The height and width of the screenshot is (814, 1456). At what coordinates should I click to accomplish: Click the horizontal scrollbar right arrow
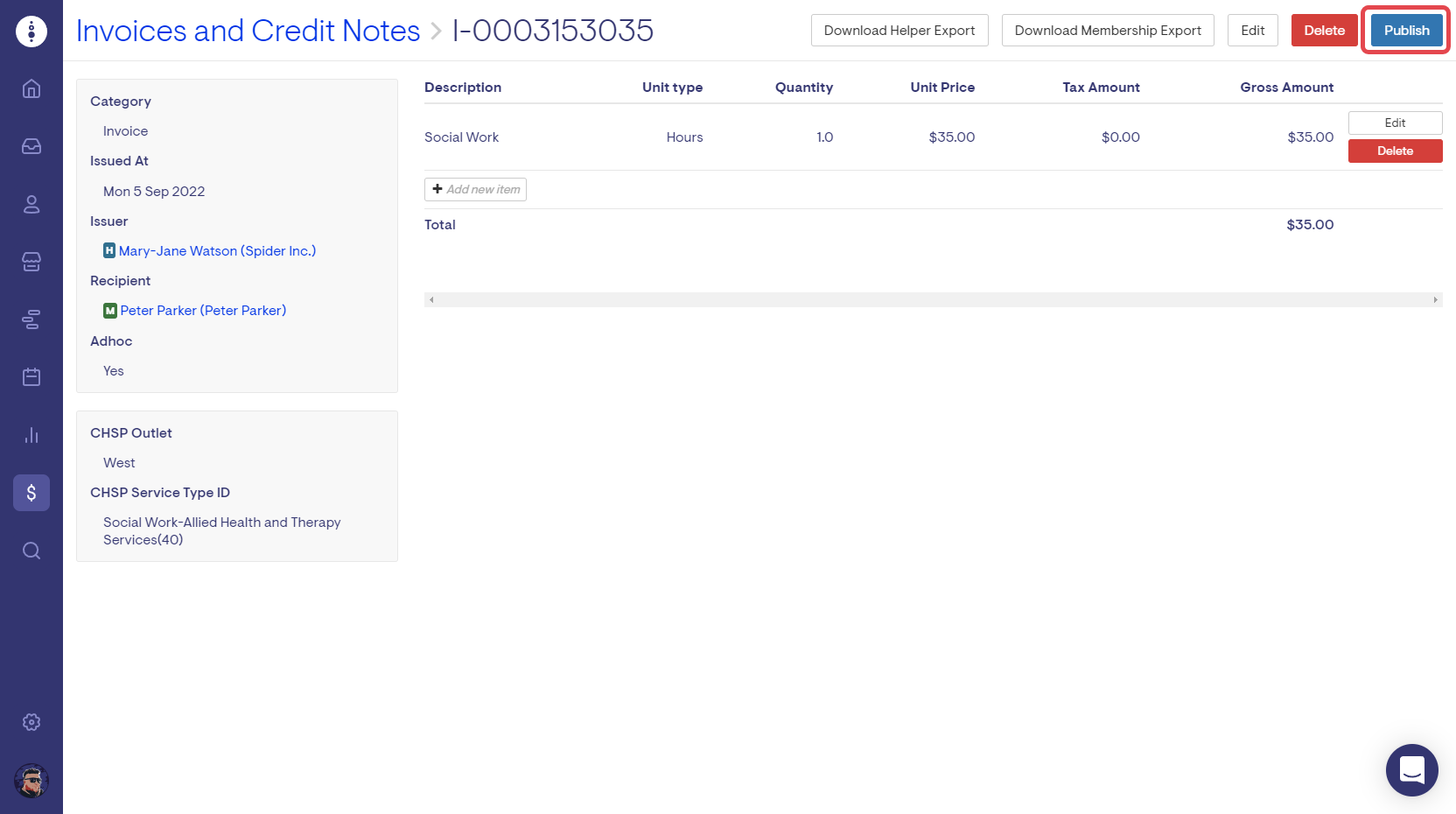coord(1435,299)
